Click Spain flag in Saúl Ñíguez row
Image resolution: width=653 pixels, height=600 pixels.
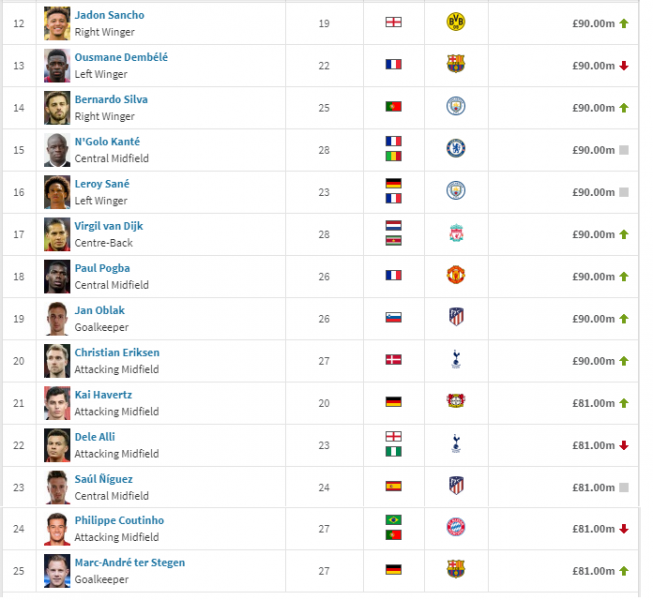click(x=393, y=486)
